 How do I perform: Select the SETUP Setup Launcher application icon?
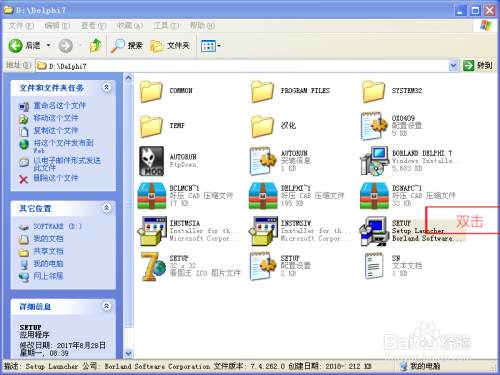coord(373,231)
